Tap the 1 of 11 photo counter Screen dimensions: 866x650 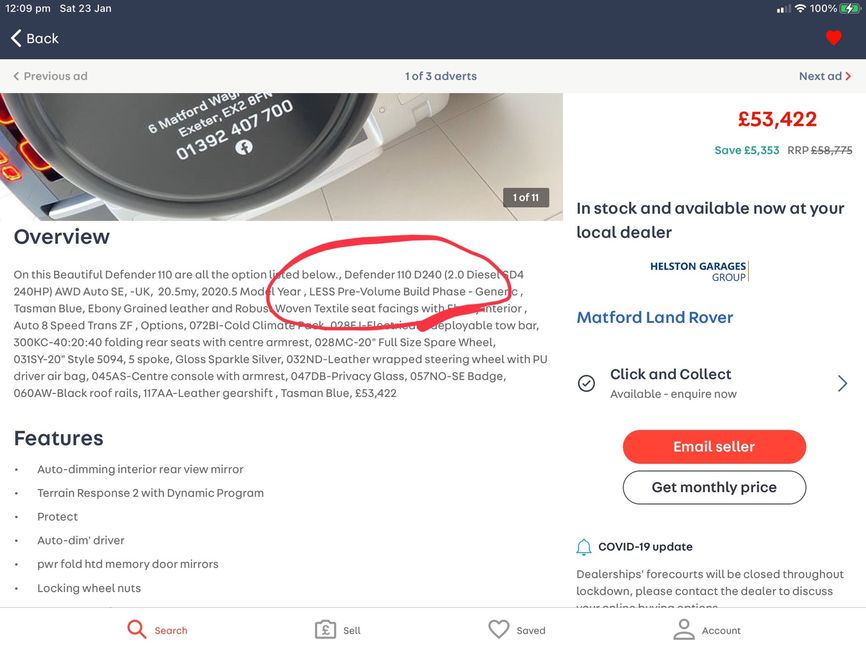[x=526, y=198]
